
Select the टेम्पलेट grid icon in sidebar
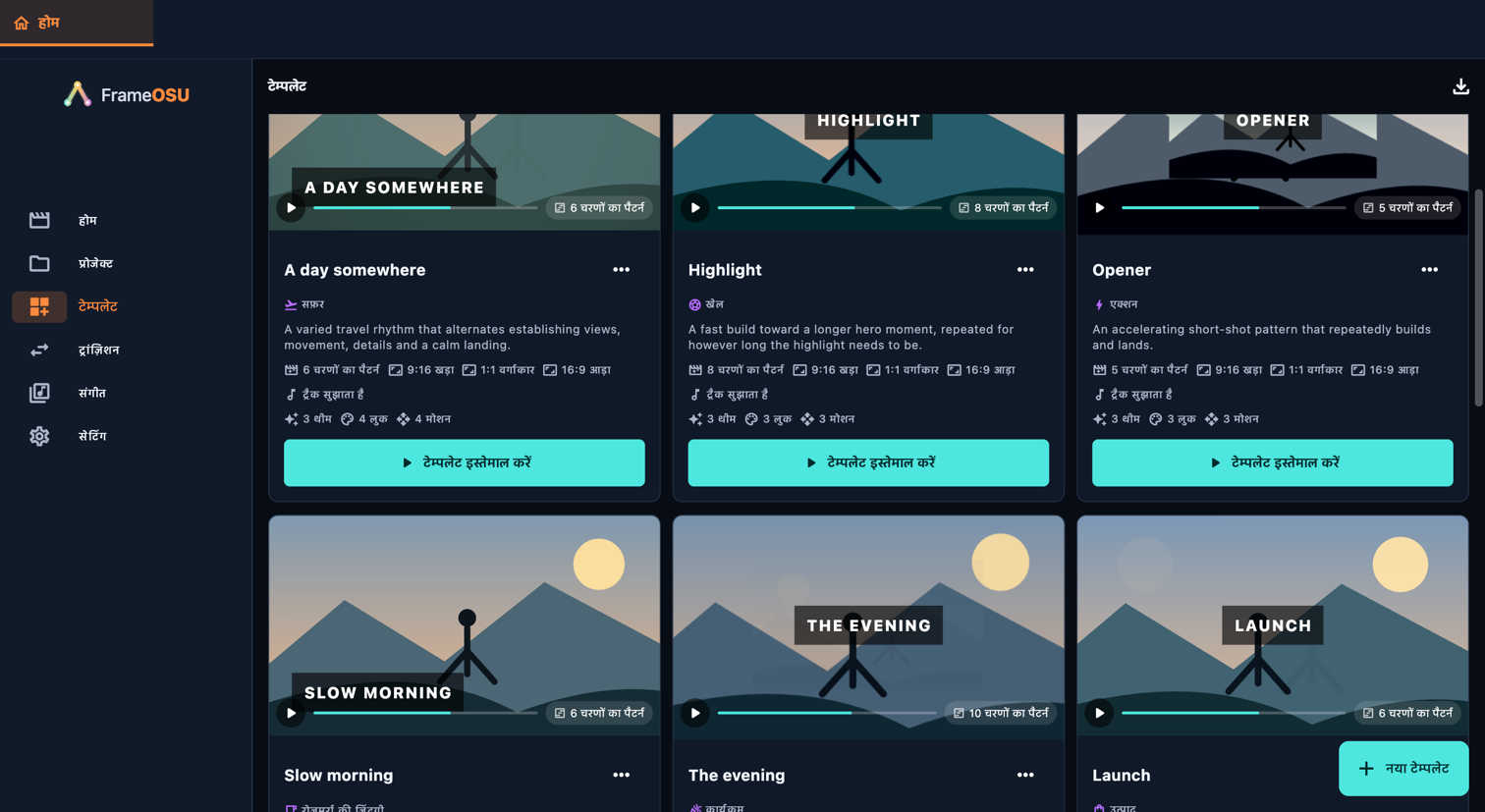point(39,306)
